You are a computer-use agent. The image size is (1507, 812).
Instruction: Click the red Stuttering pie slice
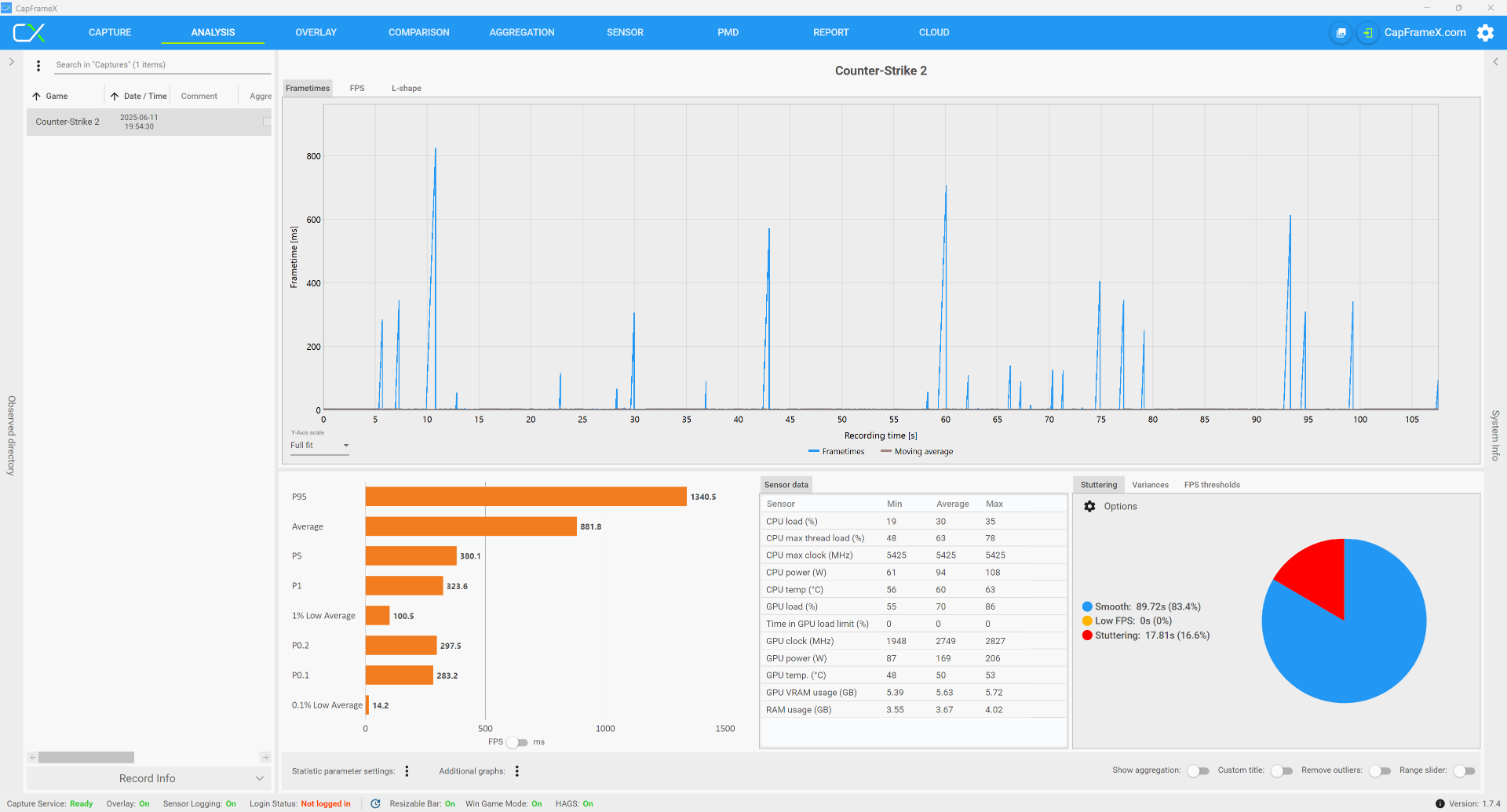click(1317, 573)
